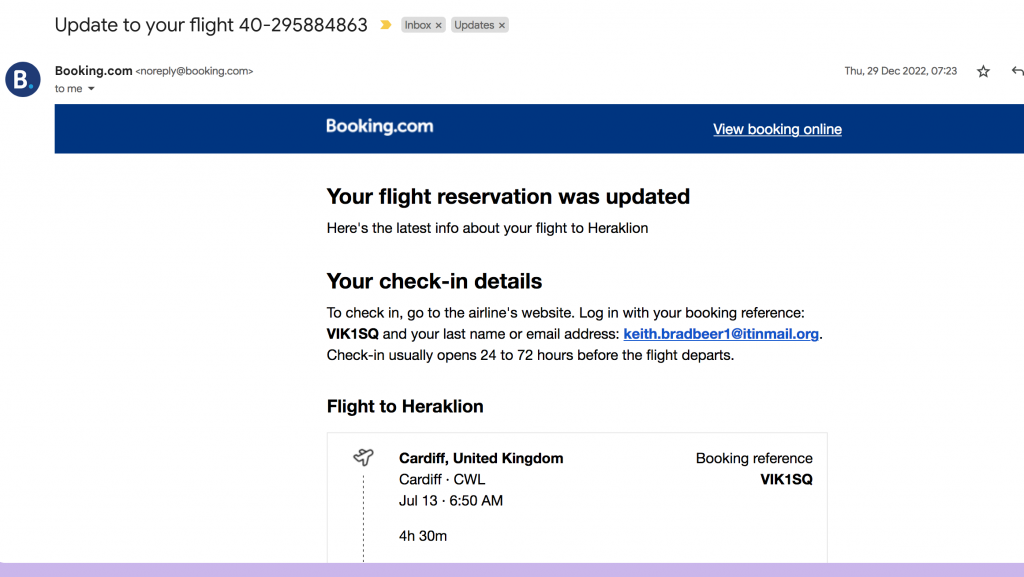Open the View booking online link
1024x577 pixels.
click(777, 129)
